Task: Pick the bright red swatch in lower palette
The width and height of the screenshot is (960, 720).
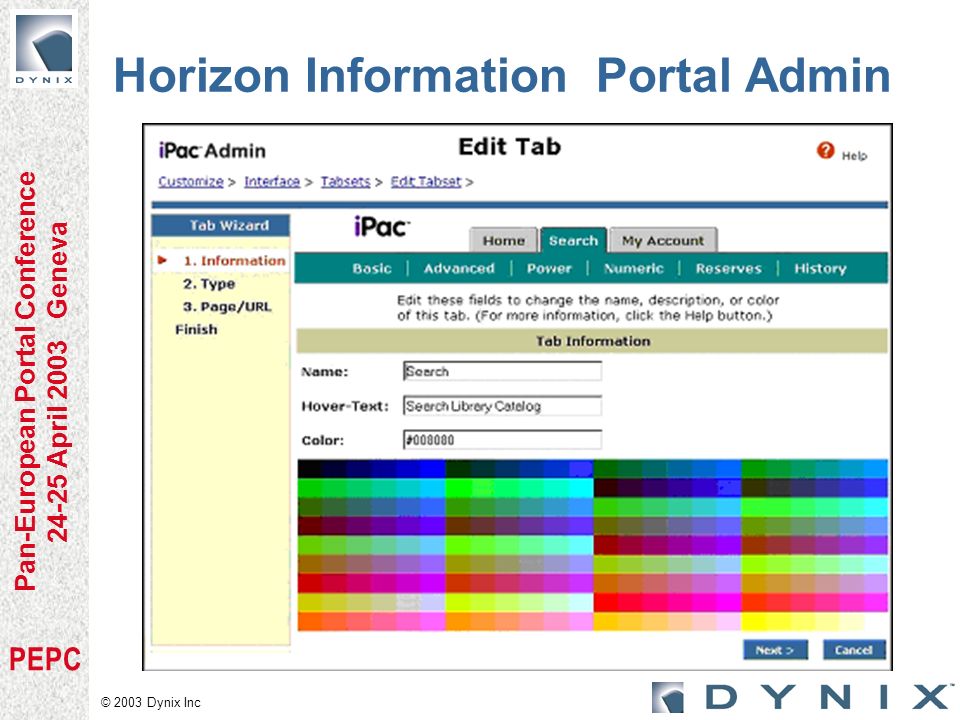Action: click(x=606, y=602)
